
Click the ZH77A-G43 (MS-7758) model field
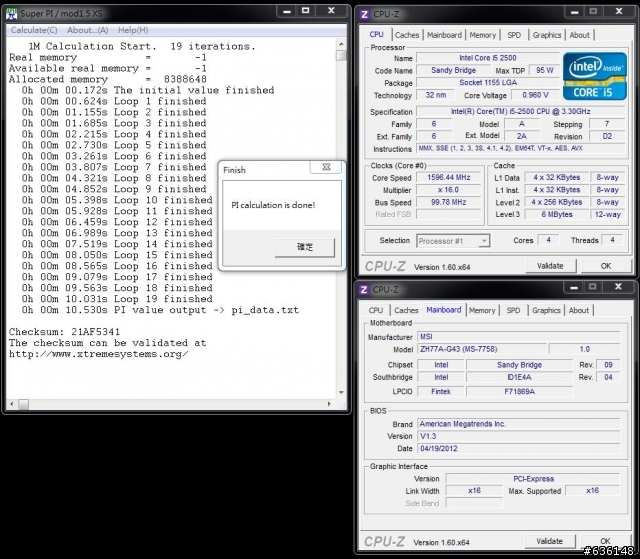(x=481, y=349)
